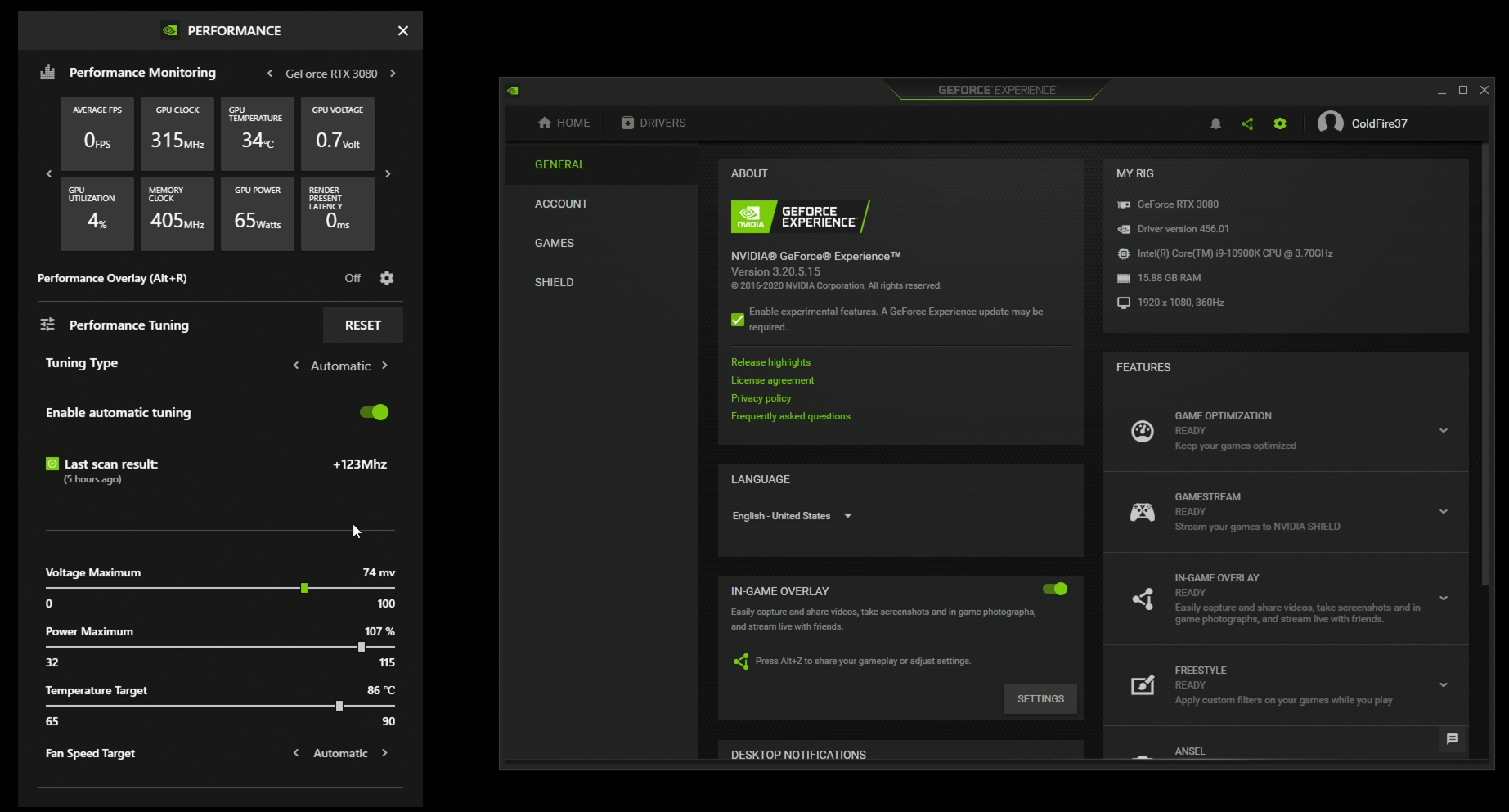Click the GPU Clock metric tile
The width and height of the screenshot is (1509, 812).
(x=177, y=134)
